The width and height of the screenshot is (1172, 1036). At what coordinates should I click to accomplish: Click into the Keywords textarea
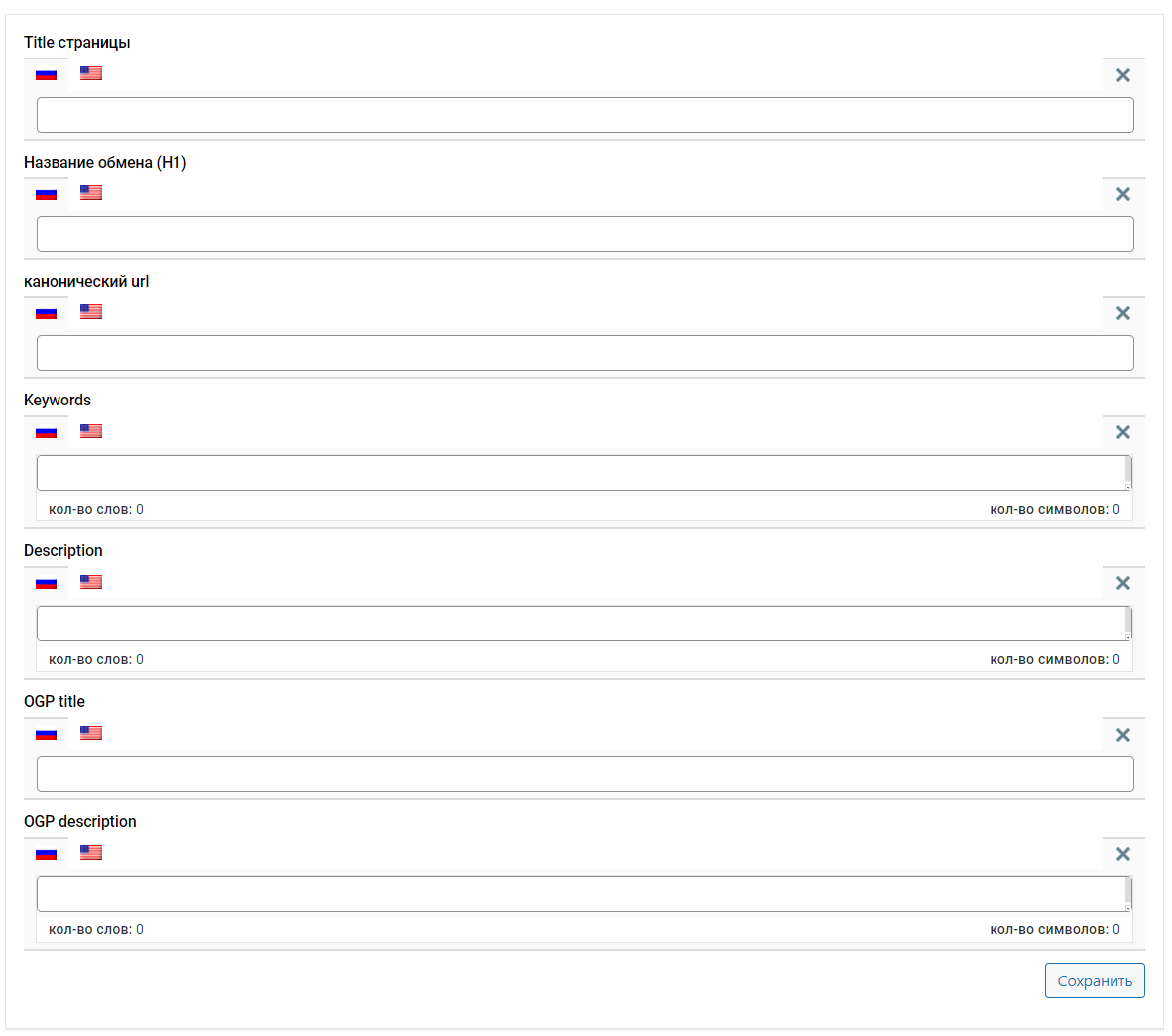click(x=581, y=473)
